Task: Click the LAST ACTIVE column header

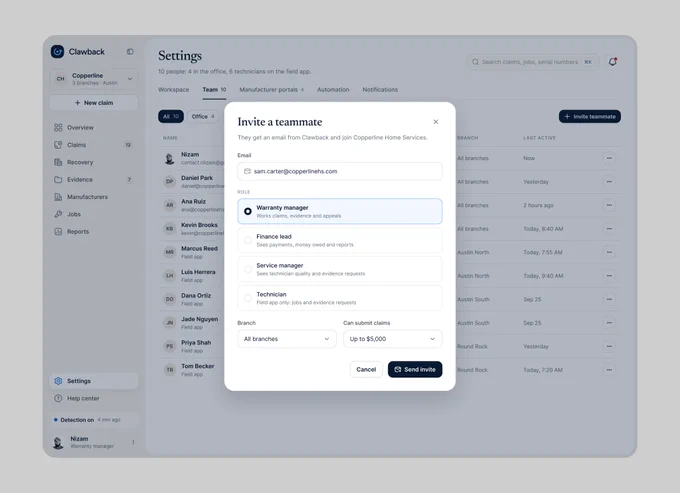Action: coord(539,138)
